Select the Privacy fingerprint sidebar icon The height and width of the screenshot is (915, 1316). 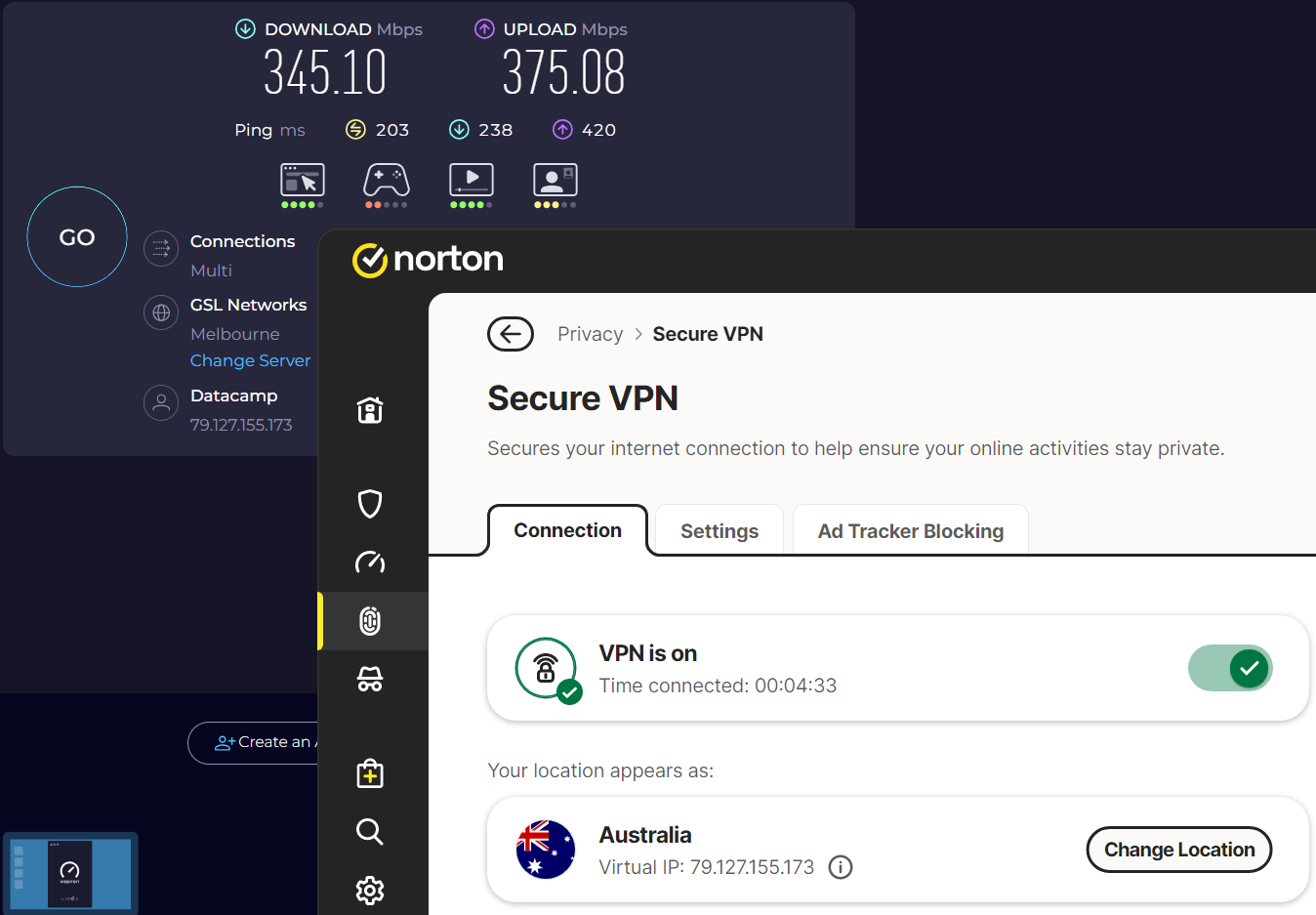pyautogui.click(x=370, y=621)
